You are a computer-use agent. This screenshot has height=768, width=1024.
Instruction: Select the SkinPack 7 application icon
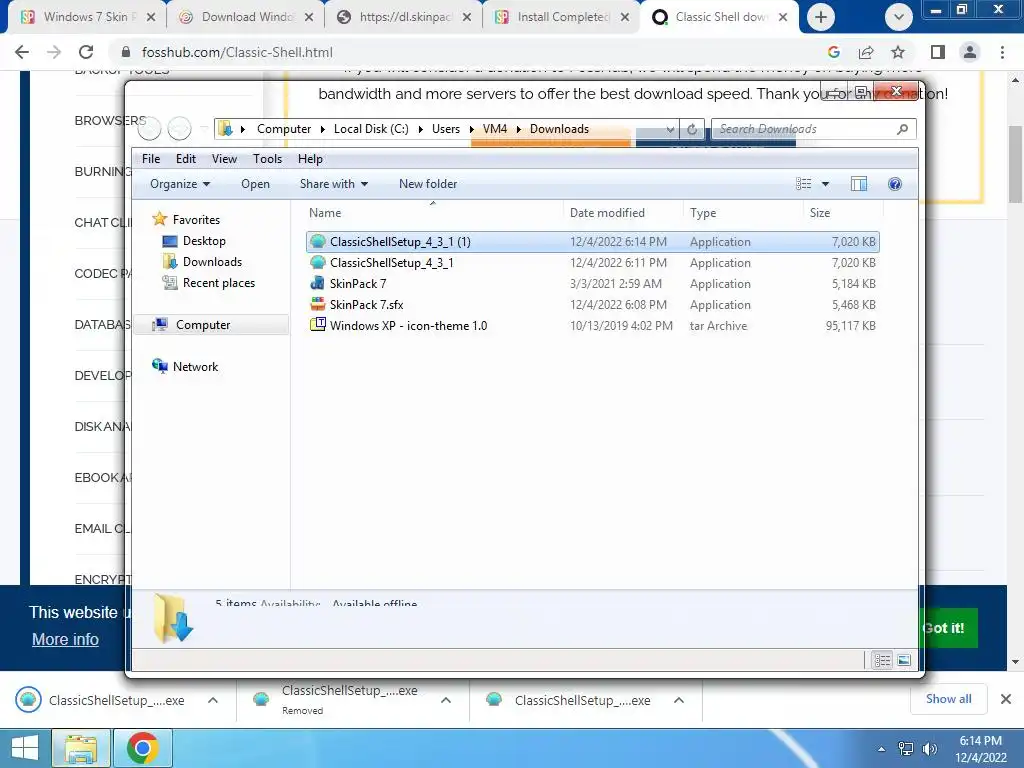(317, 283)
